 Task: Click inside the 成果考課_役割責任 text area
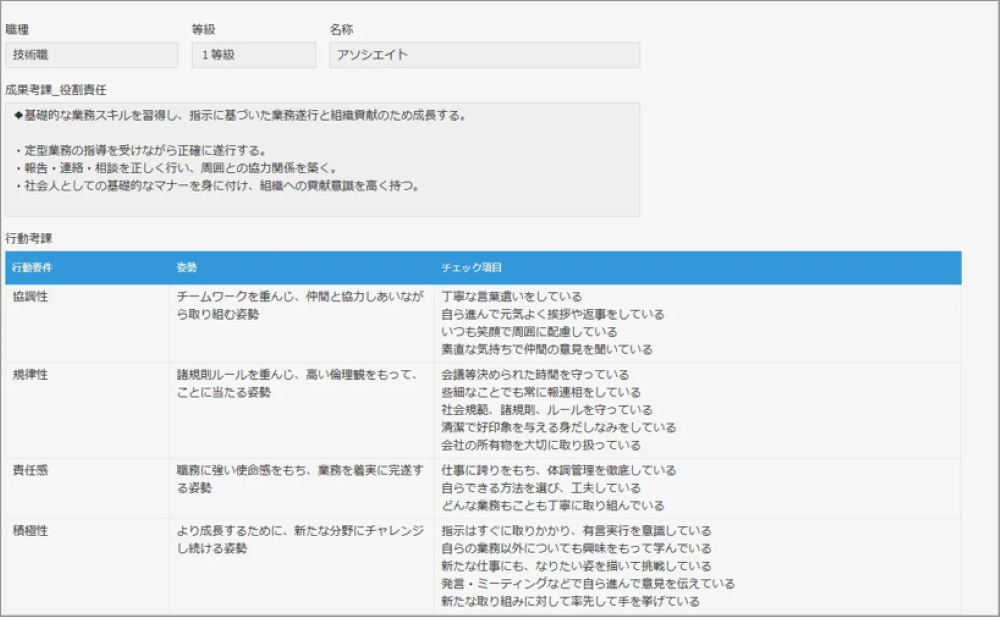(322, 159)
